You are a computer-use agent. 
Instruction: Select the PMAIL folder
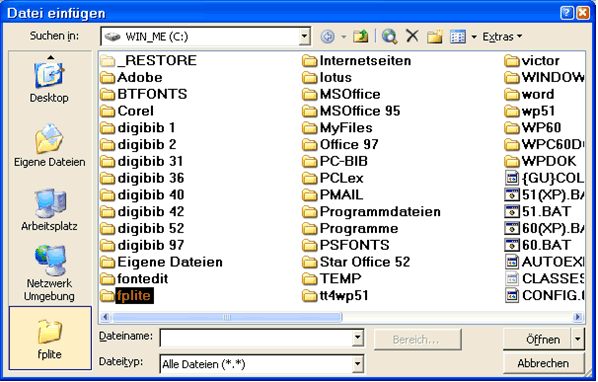tap(333, 194)
